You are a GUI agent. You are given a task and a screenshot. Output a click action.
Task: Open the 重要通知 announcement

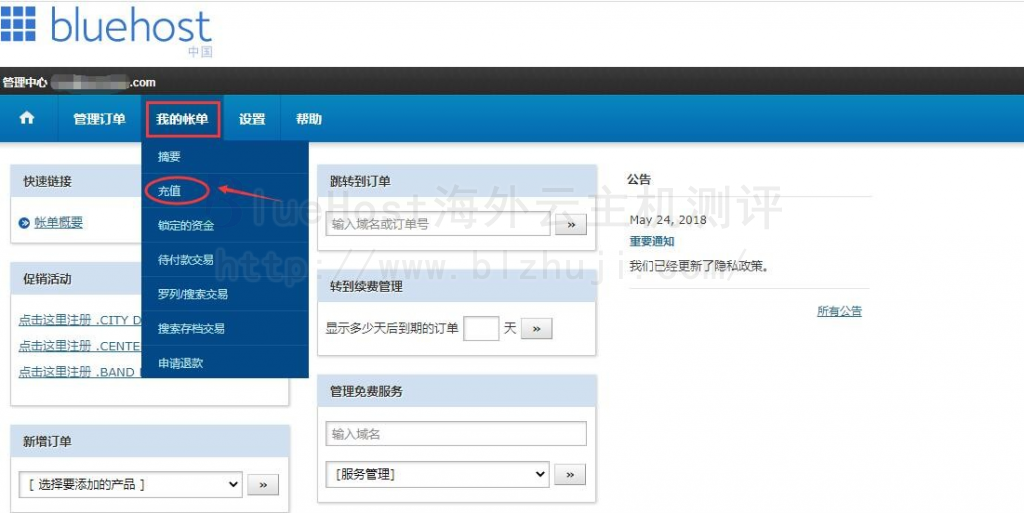[x=652, y=241]
